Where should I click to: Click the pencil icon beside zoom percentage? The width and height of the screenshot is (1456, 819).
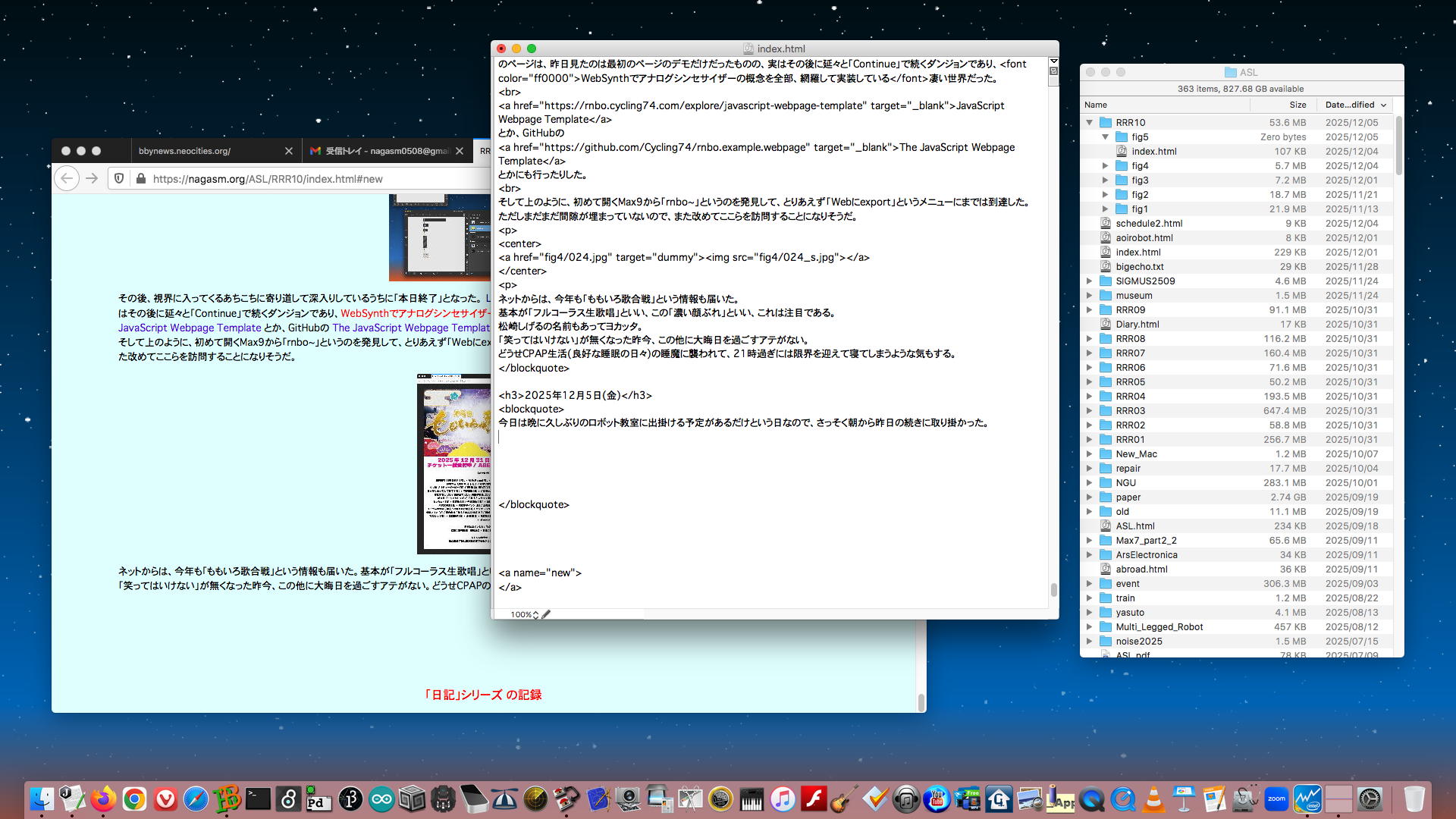coord(546,614)
